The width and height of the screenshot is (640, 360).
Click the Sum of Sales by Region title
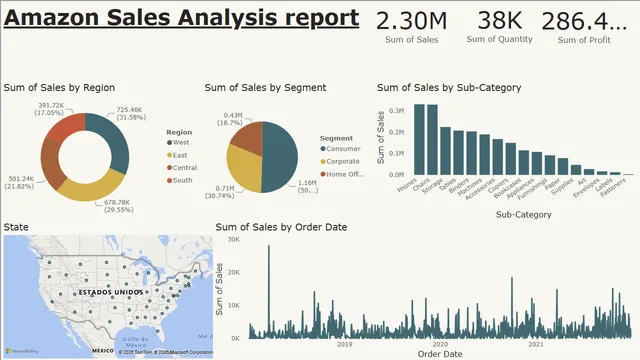click(x=59, y=88)
